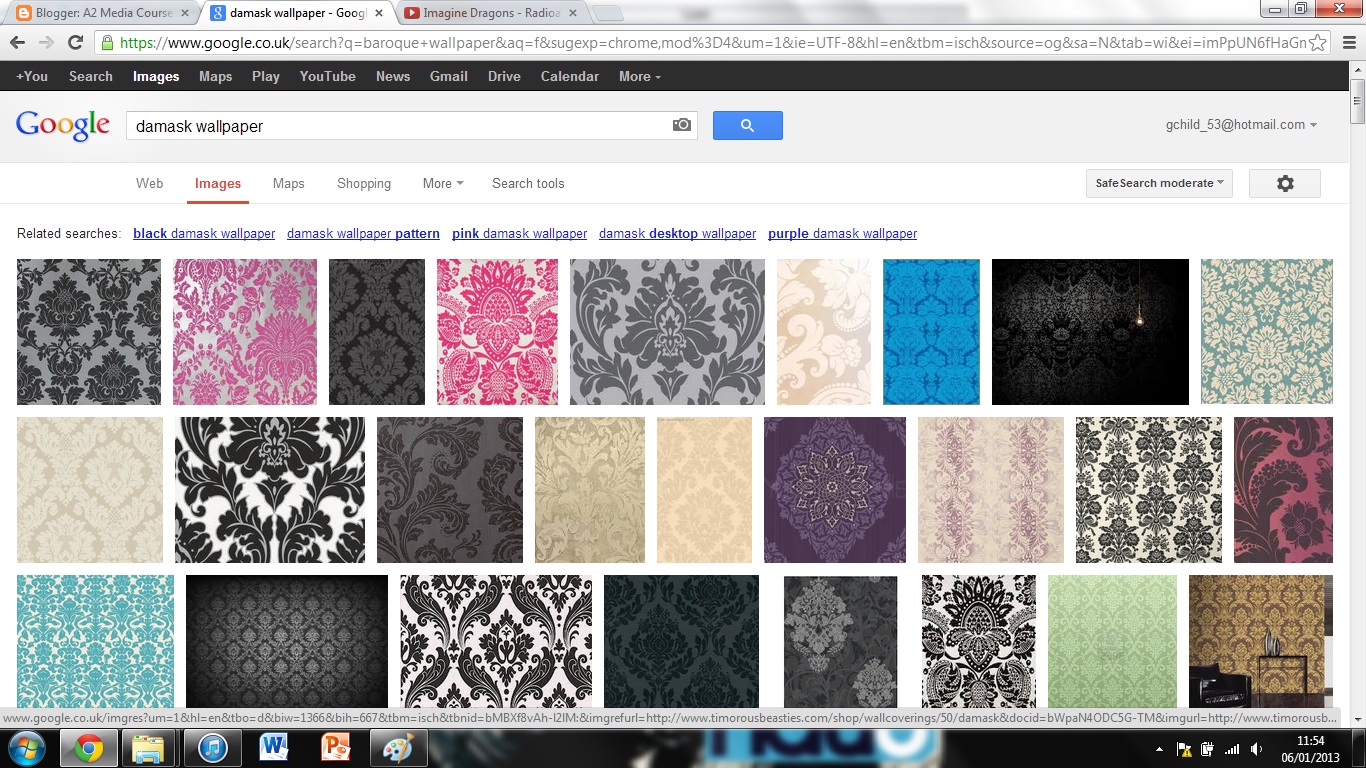Click the blue magnifier search button

click(747, 125)
